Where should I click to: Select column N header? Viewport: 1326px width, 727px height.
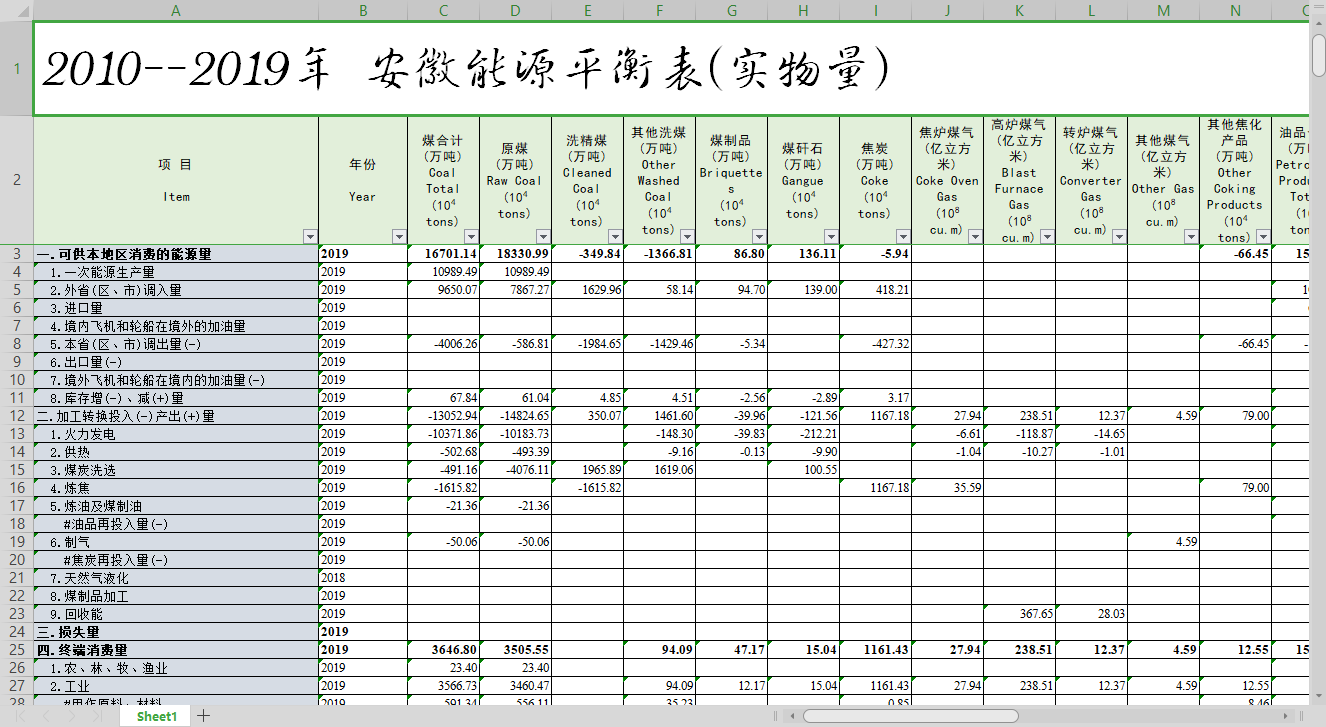[x=1235, y=10]
